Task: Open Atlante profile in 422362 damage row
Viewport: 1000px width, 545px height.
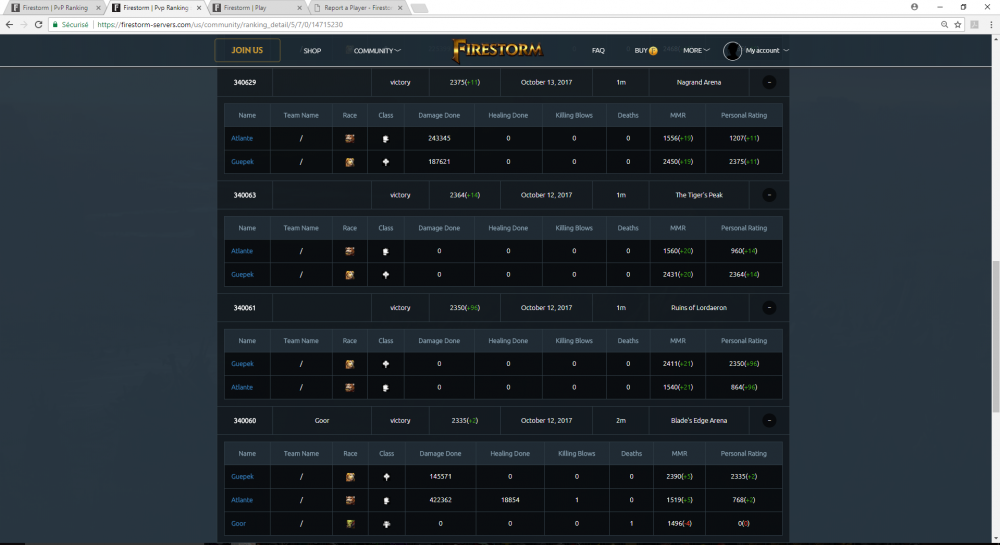Action: click(242, 500)
